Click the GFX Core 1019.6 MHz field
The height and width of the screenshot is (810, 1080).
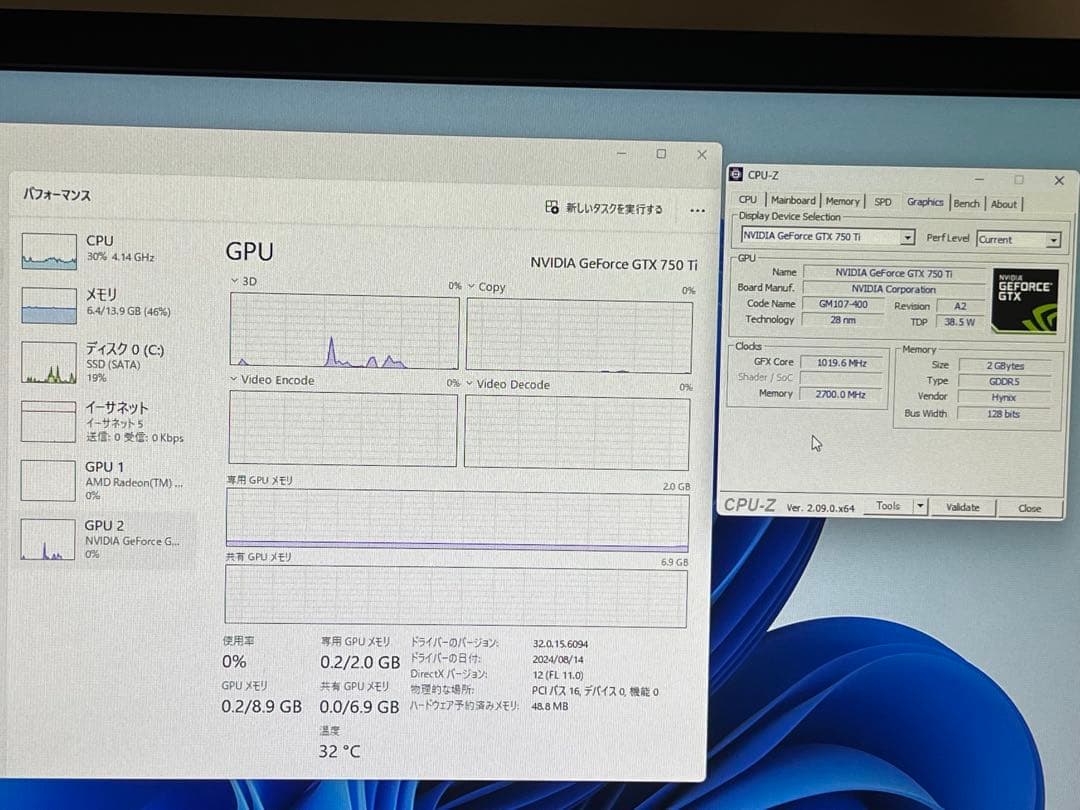click(x=842, y=362)
